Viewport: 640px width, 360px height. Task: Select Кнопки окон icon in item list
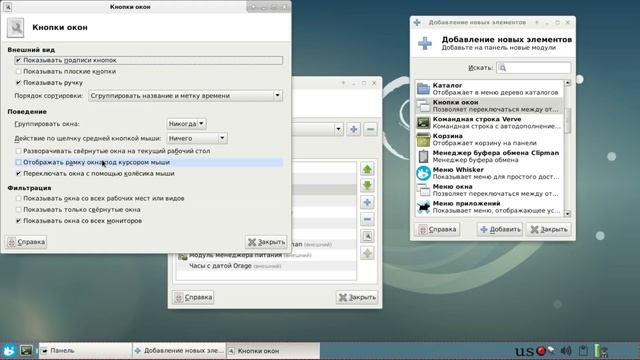[423, 106]
